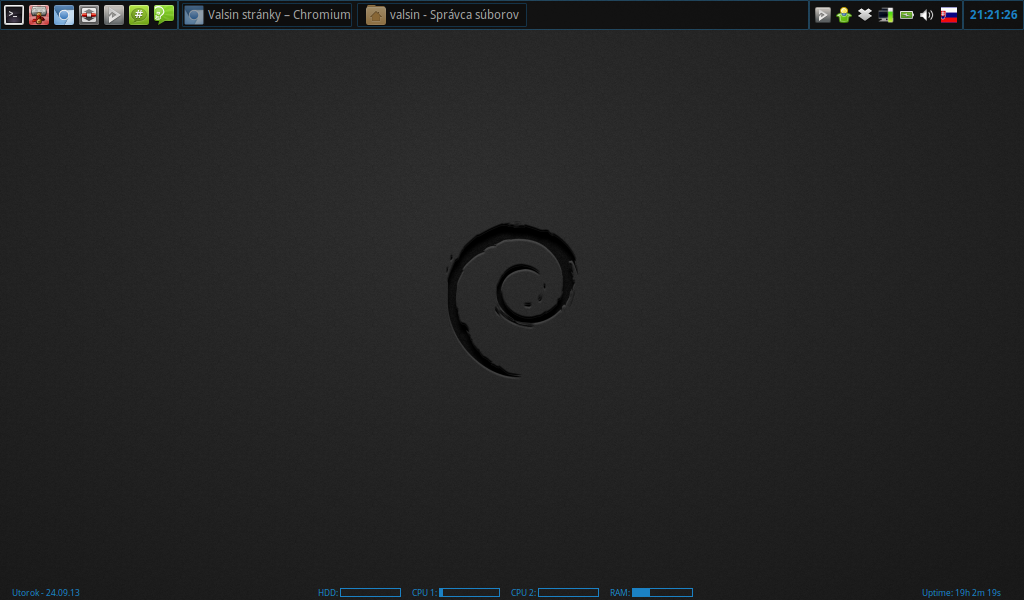Open the green speech-bubble messenger launcher
This screenshot has width=1024, height=600.
click(164, 15)
